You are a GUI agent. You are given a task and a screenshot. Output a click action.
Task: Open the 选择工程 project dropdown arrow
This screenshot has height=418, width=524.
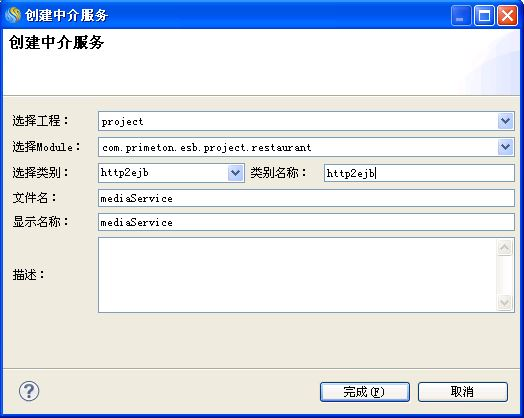[505, 121]
